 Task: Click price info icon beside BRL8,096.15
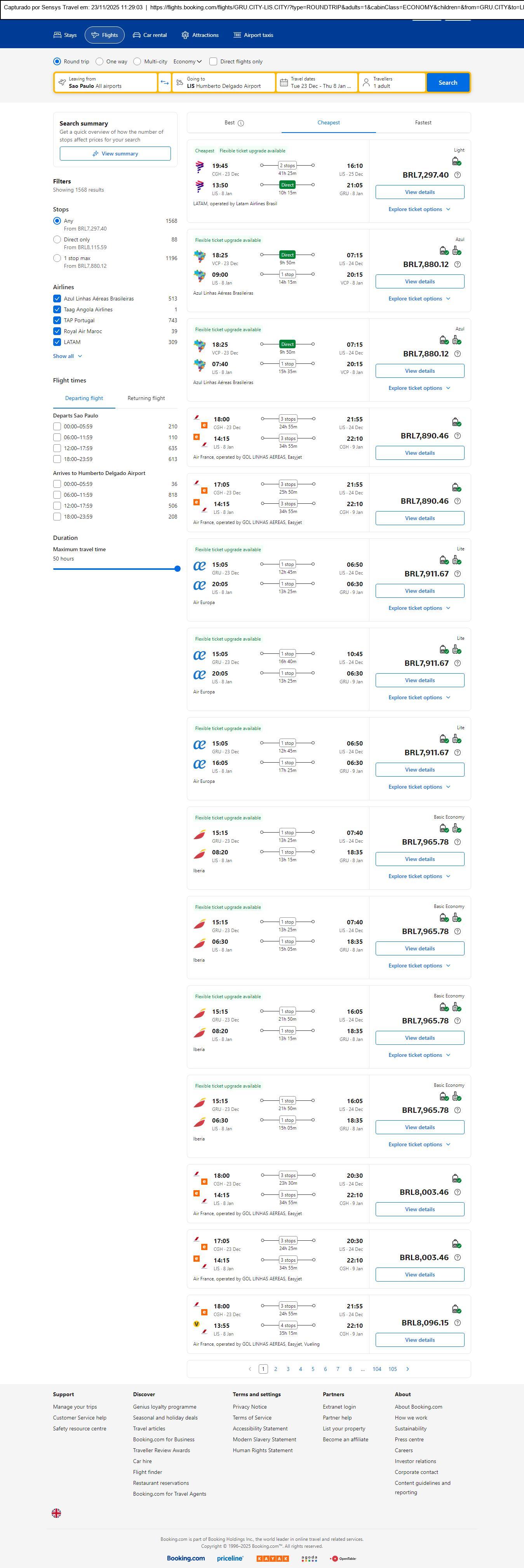pyautogui.click(x=458, y=1323)
